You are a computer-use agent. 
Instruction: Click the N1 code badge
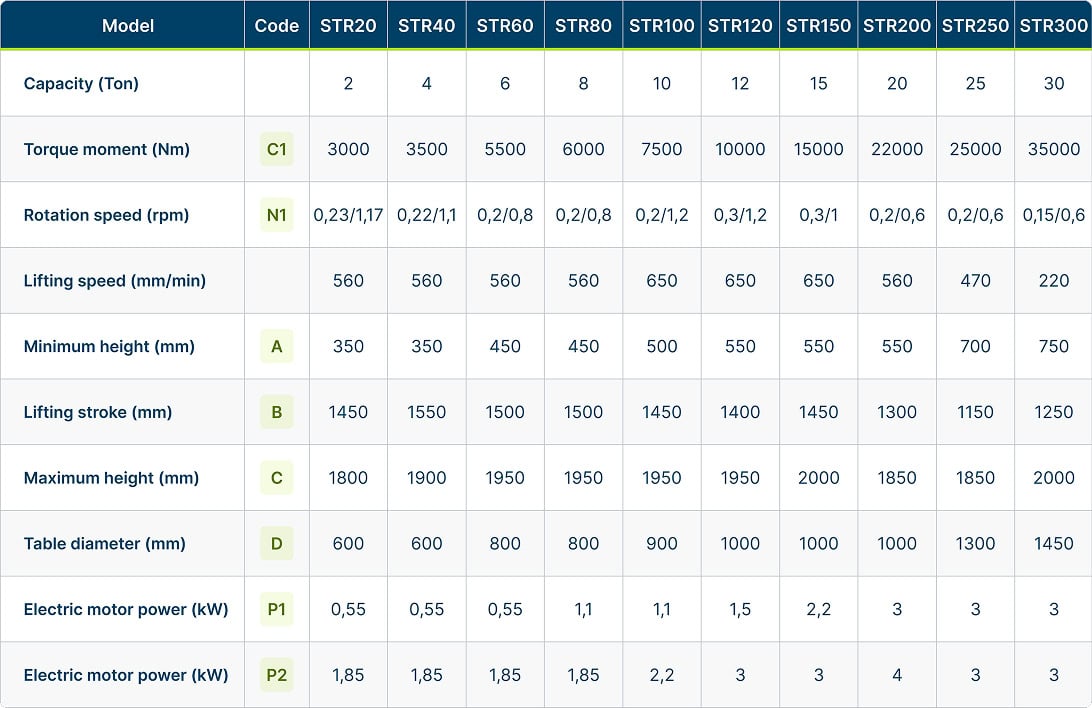277,215
